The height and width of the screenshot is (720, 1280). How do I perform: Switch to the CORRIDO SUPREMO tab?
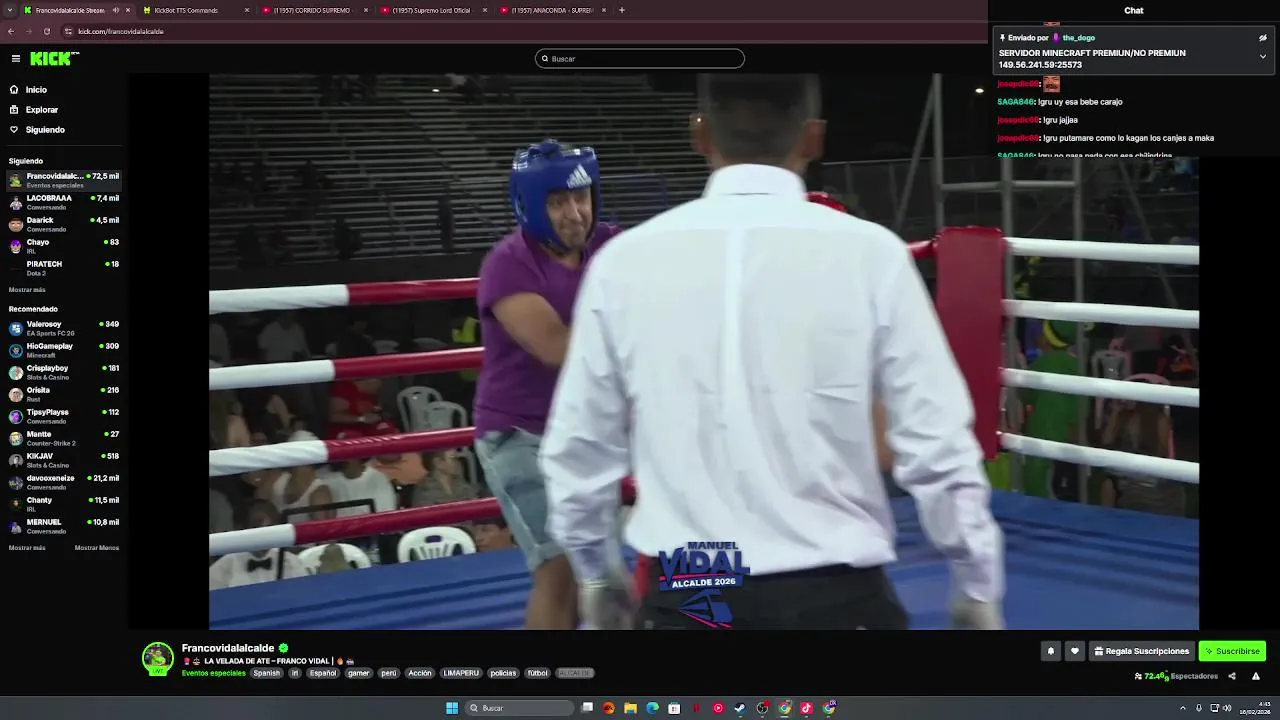[x=314, y=10]
